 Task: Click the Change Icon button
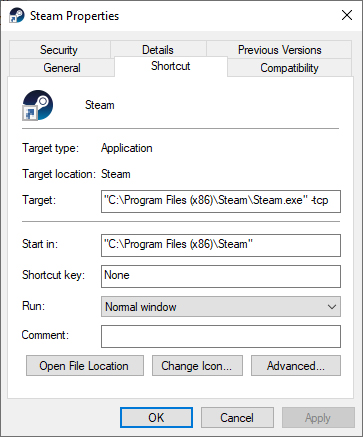point(197,366)
